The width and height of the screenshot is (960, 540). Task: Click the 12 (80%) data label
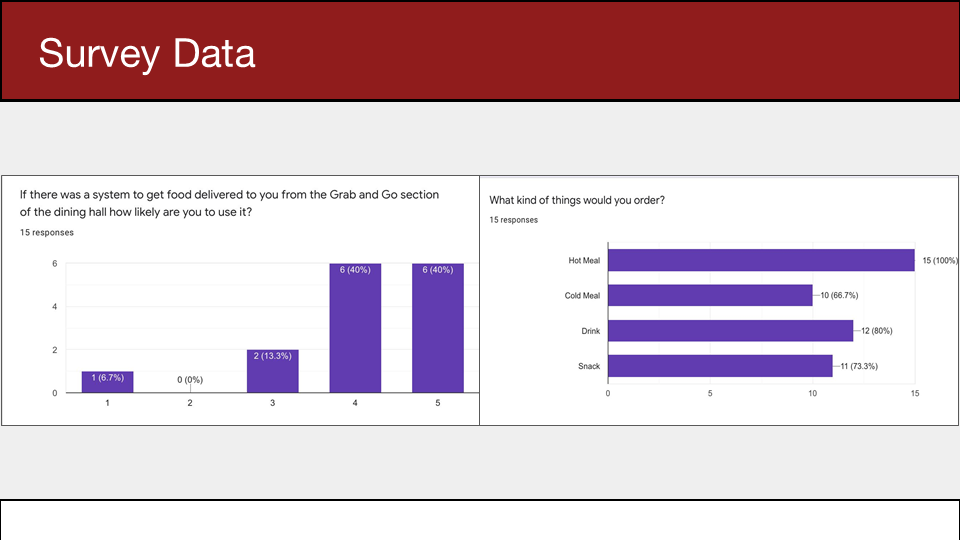click(x=877, y=331)
